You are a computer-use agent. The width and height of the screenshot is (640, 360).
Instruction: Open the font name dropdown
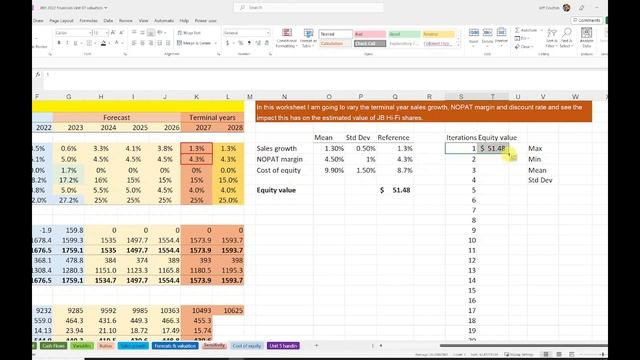click(90, 33)
